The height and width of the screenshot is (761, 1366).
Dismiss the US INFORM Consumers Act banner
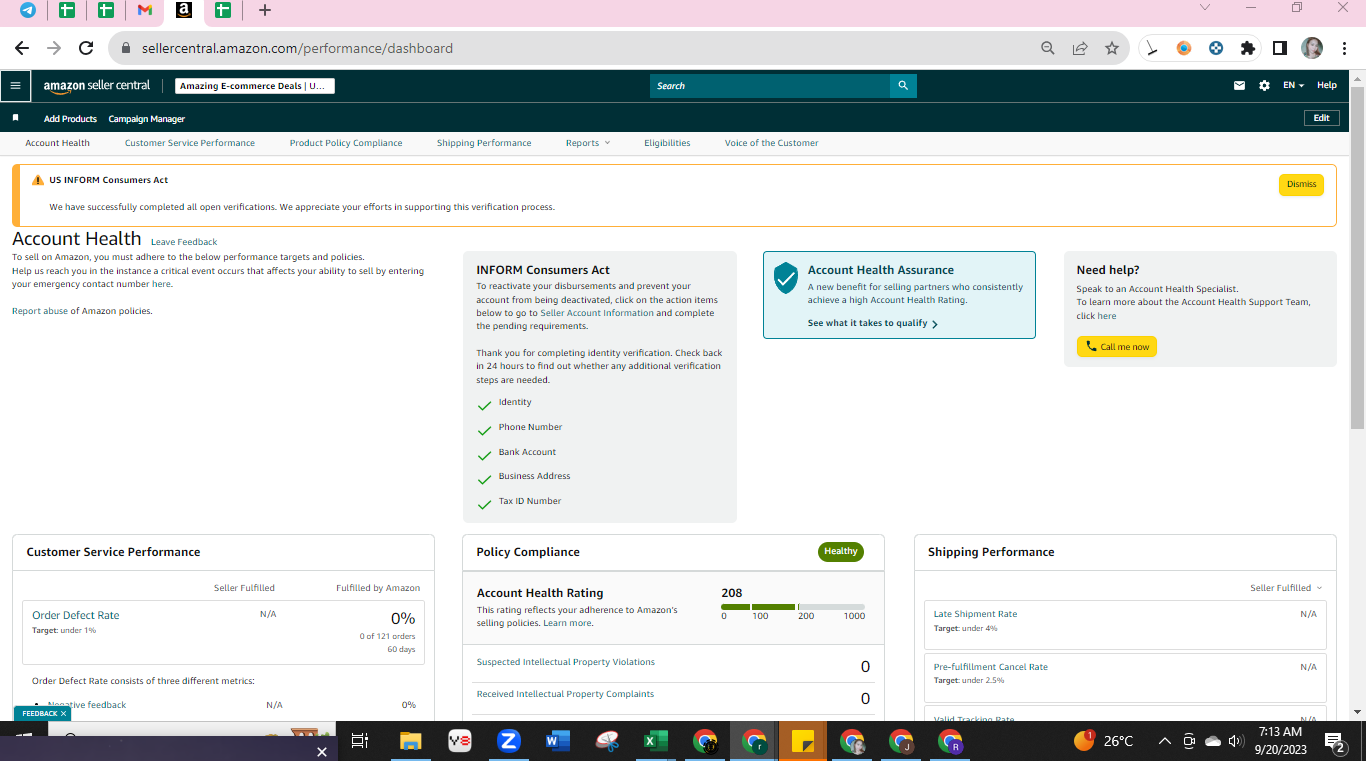coord(1301,185)
